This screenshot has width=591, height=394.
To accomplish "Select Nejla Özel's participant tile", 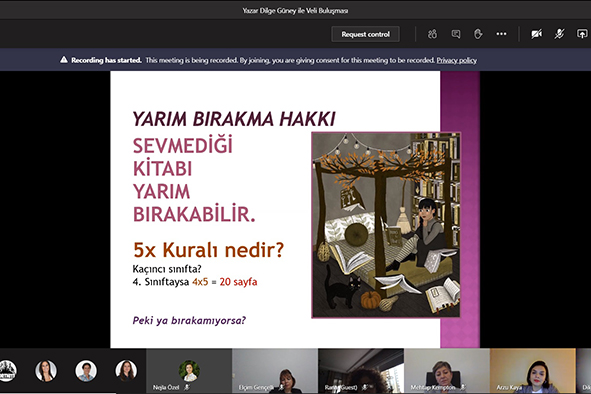I will coord(189,371).
